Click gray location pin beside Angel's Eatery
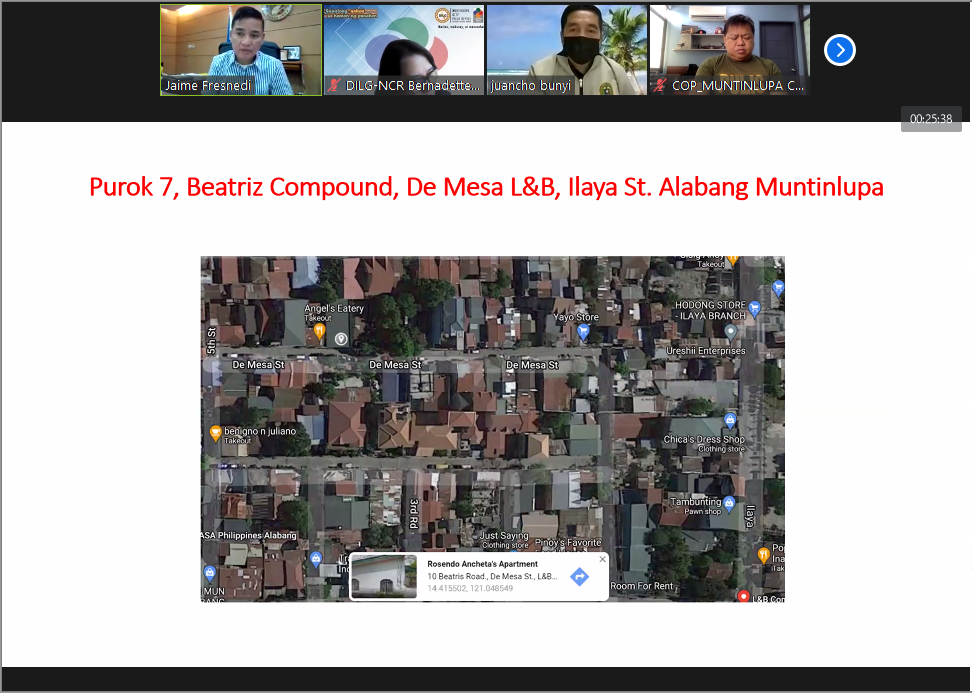The width and height of the screenshot is (972, 693). [x=341, y=339]
